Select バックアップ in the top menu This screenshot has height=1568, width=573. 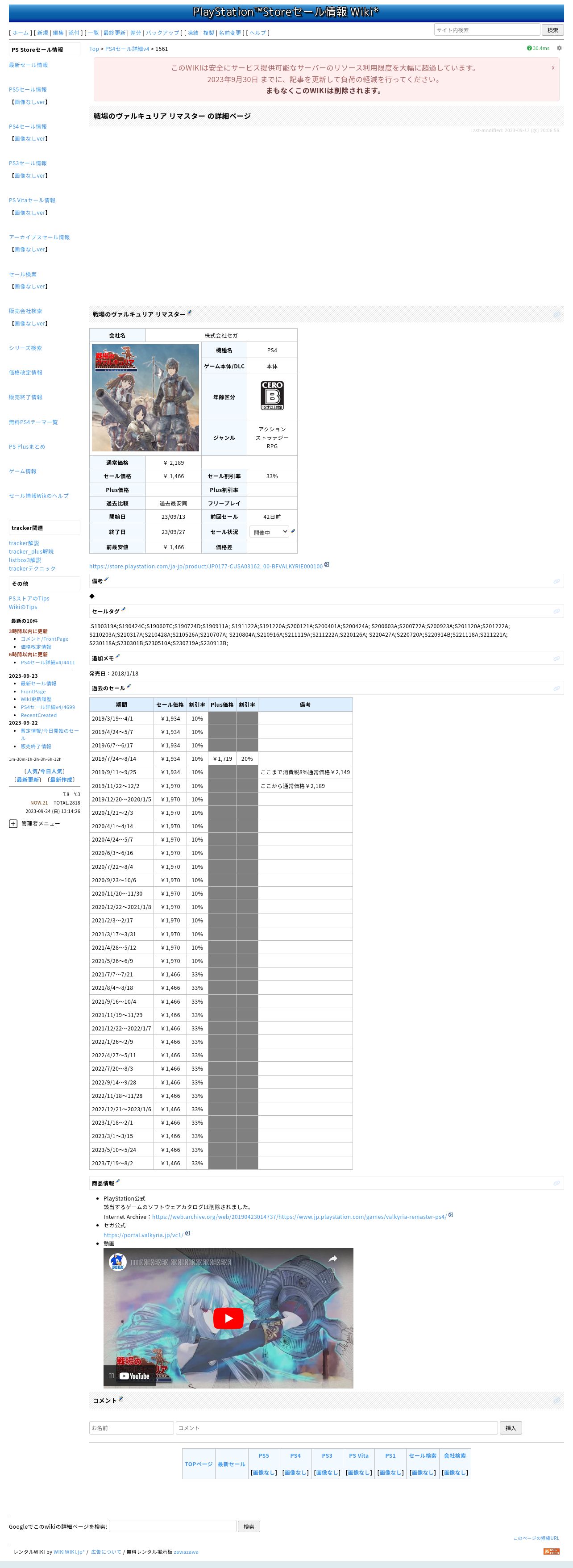pos(162,33)
